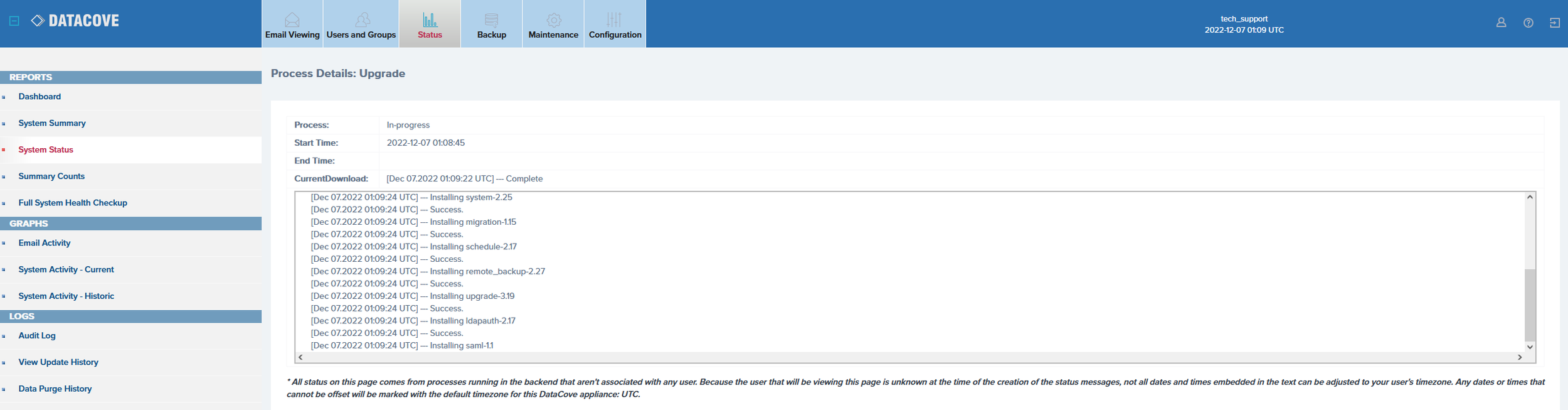Click log line 'Installing system-2.25'

click(471, 197)
